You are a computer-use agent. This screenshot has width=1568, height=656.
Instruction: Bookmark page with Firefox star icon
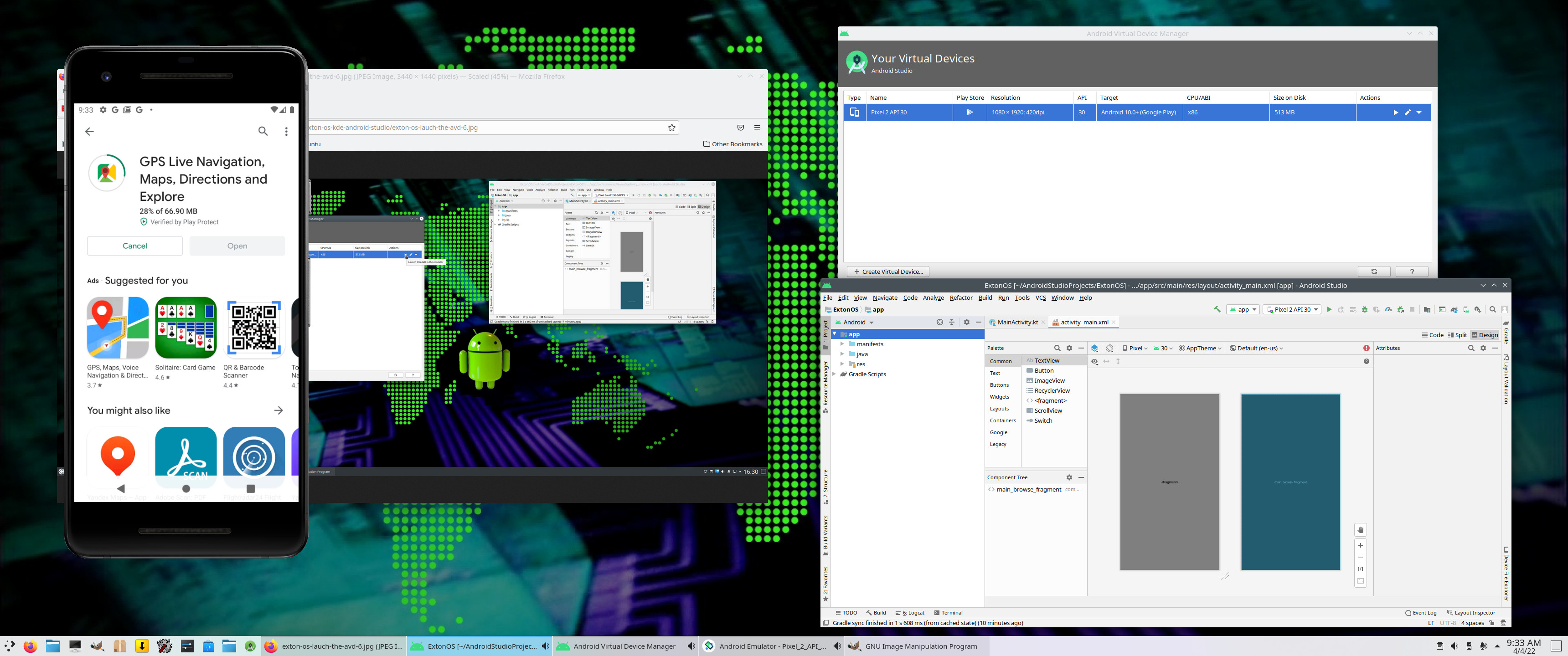(672, 128)
